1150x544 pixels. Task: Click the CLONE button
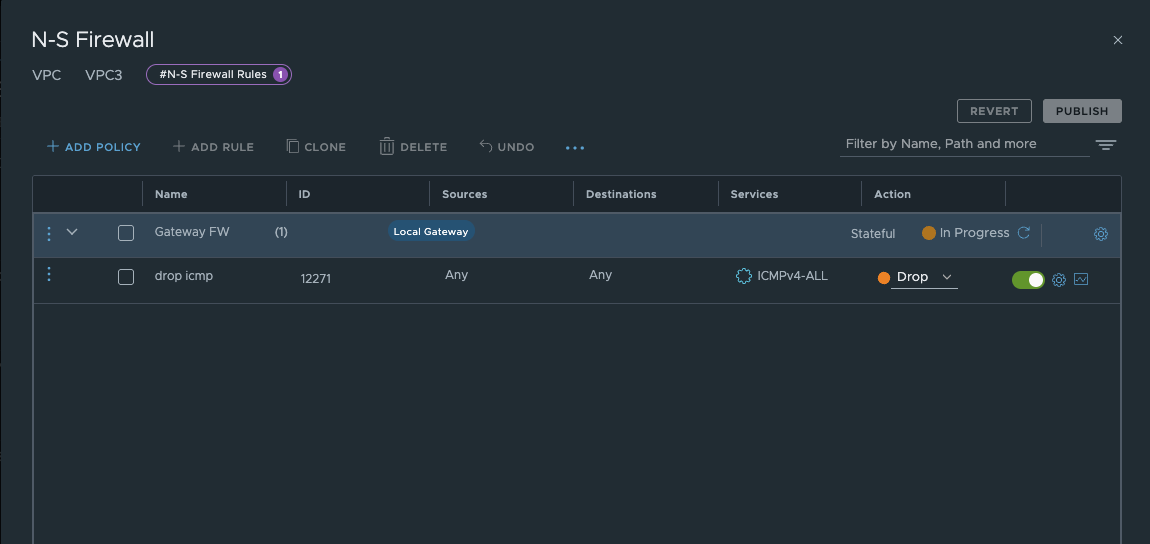[316, 147]
